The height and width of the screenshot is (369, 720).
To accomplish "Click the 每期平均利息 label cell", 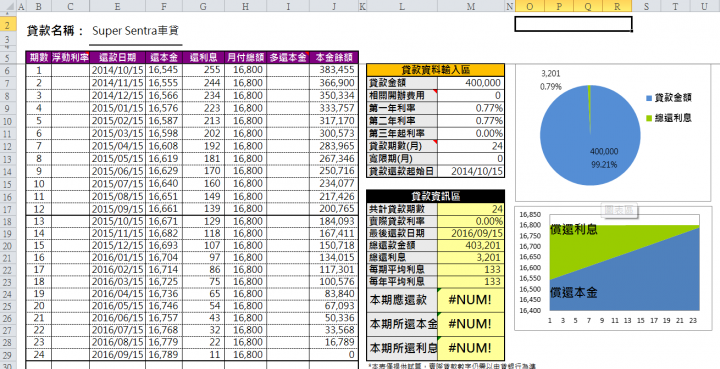I will tap(402, 269).
